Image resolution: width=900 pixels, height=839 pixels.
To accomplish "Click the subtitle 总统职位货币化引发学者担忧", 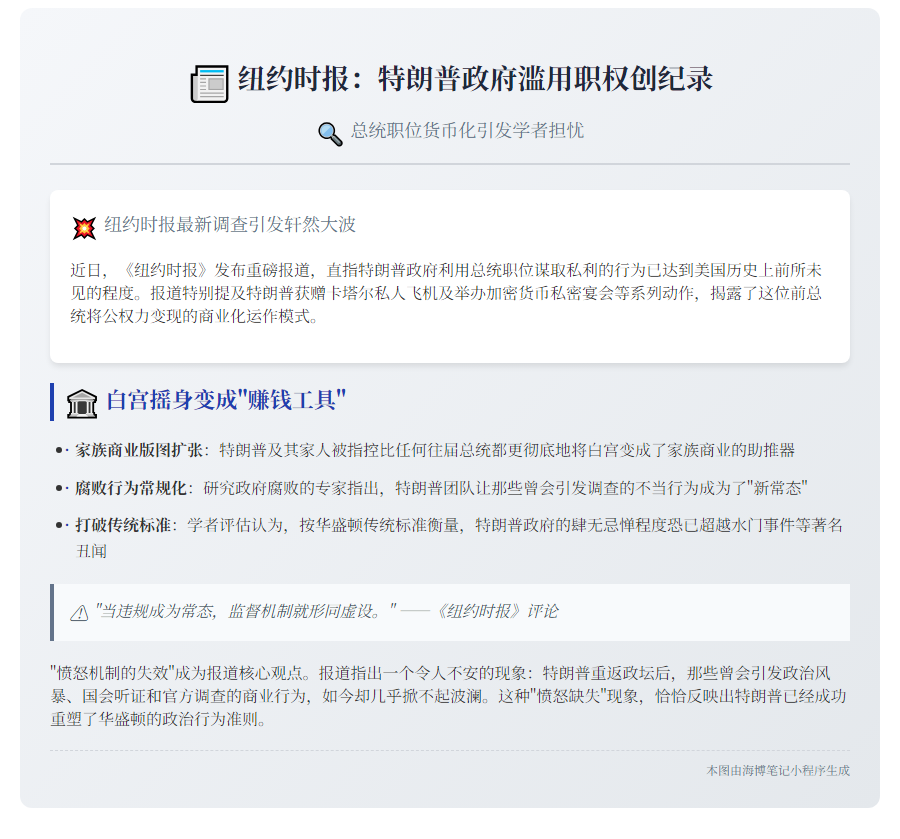I will tap(467, 130).
